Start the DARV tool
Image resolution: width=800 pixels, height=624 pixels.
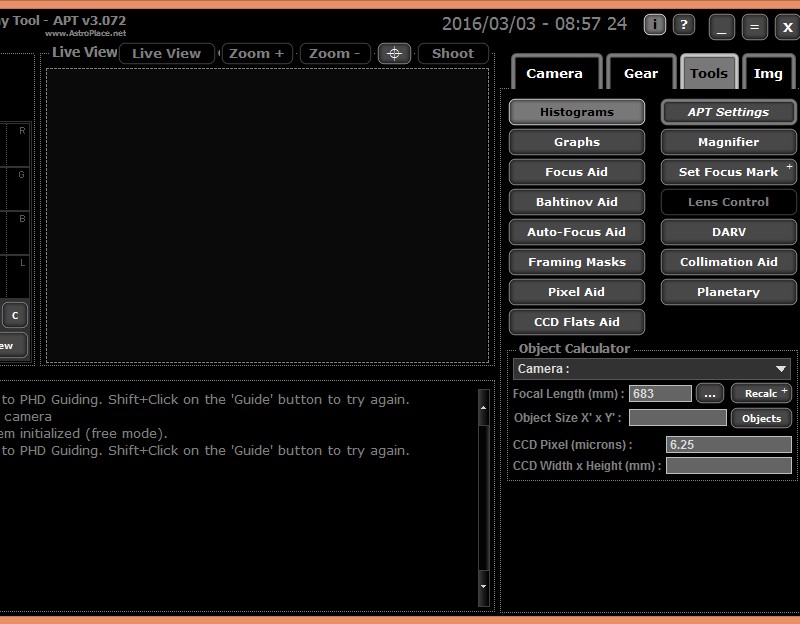pyautogui.click(x=728, y=232)
